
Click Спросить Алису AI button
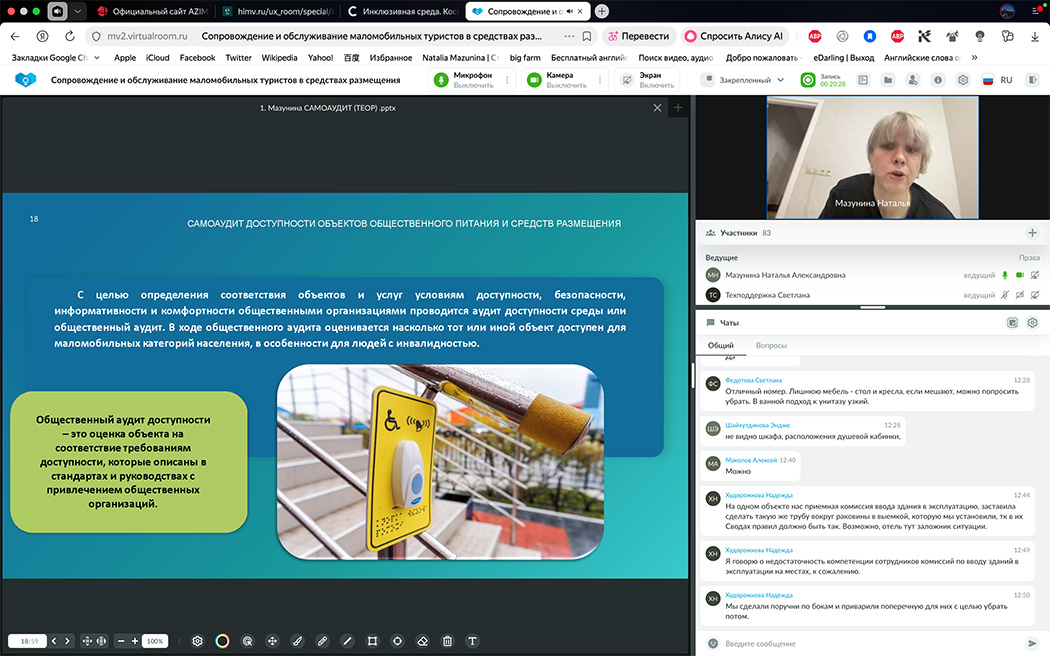click(x=734, y=36)
